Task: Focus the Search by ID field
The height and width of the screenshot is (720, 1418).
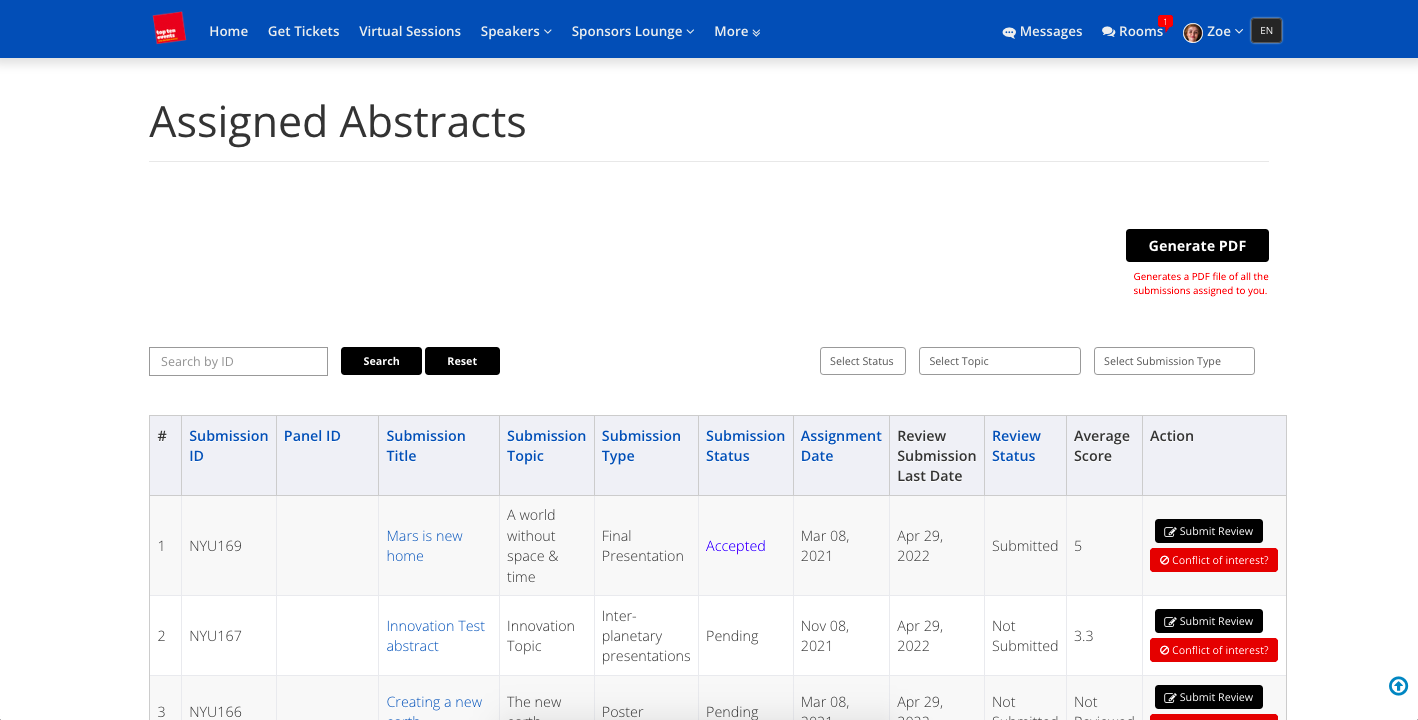Action: point(238,361)
